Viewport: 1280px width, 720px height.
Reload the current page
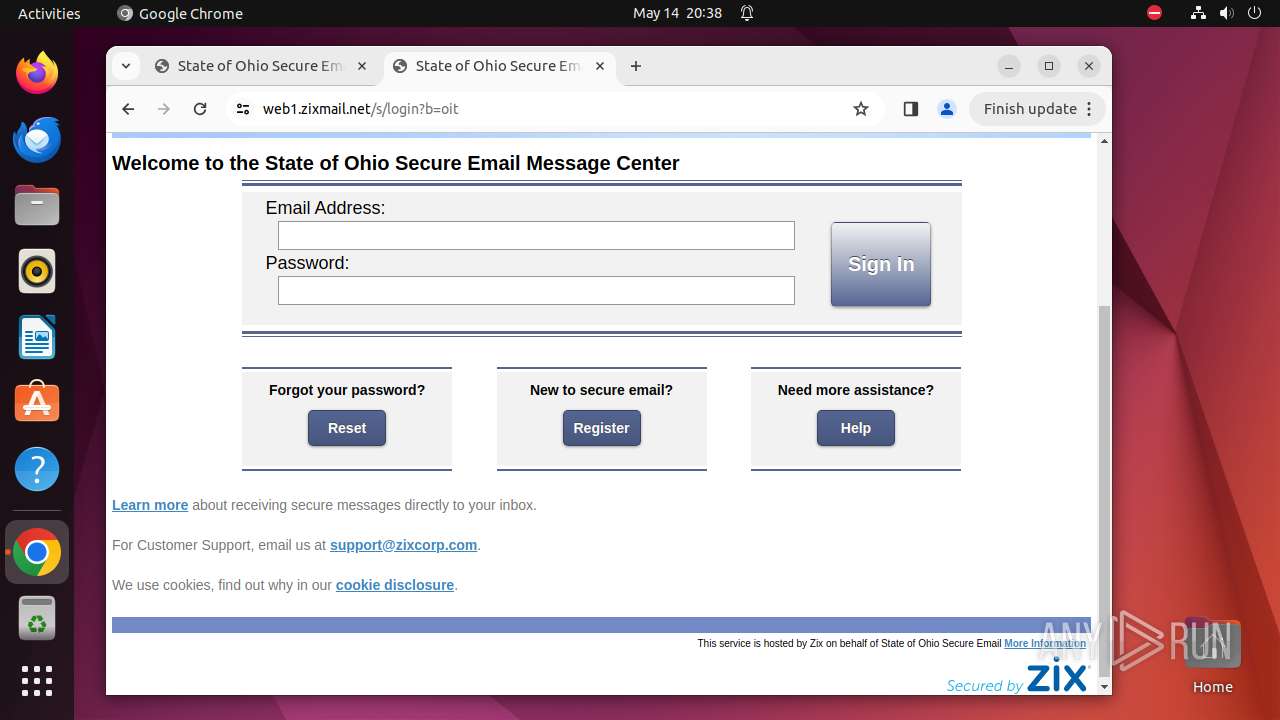click(200, 109)
